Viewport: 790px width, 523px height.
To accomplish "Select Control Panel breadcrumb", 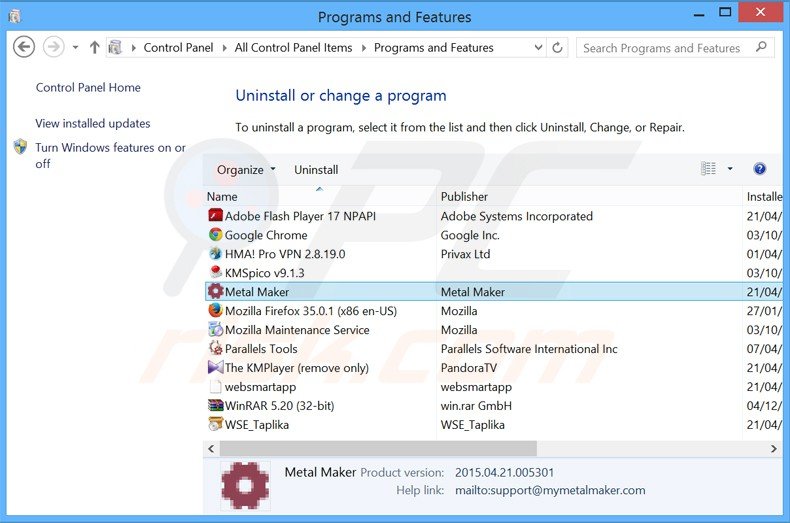I will click(x=178, y=48).
